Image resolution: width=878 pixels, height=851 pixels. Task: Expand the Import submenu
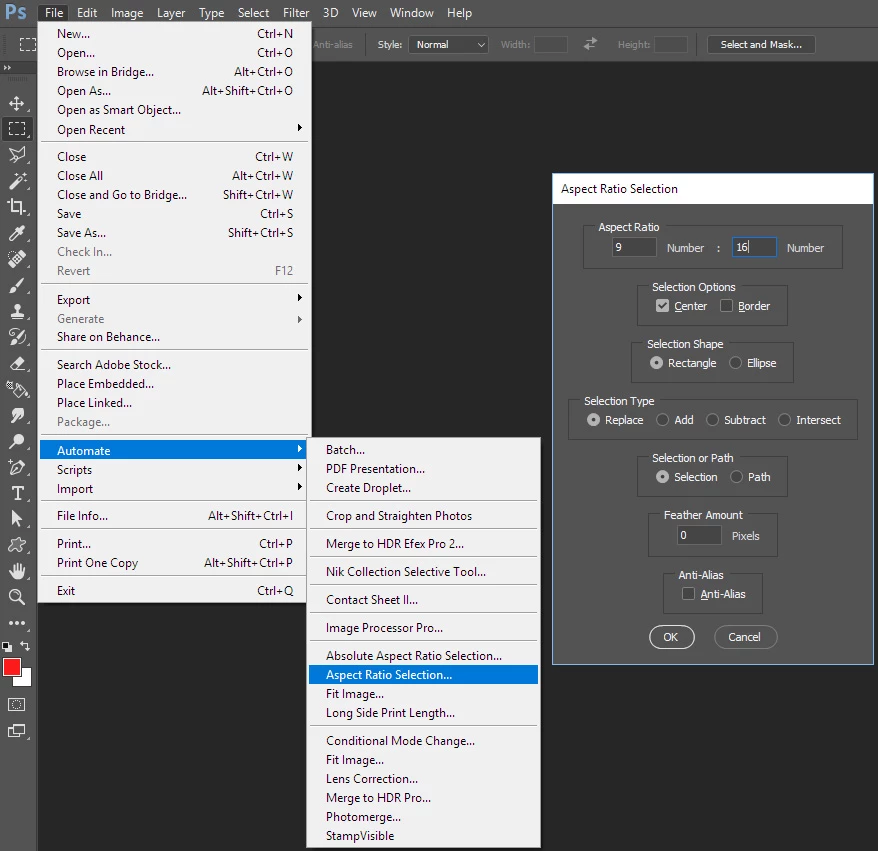(x=174, y=489)
